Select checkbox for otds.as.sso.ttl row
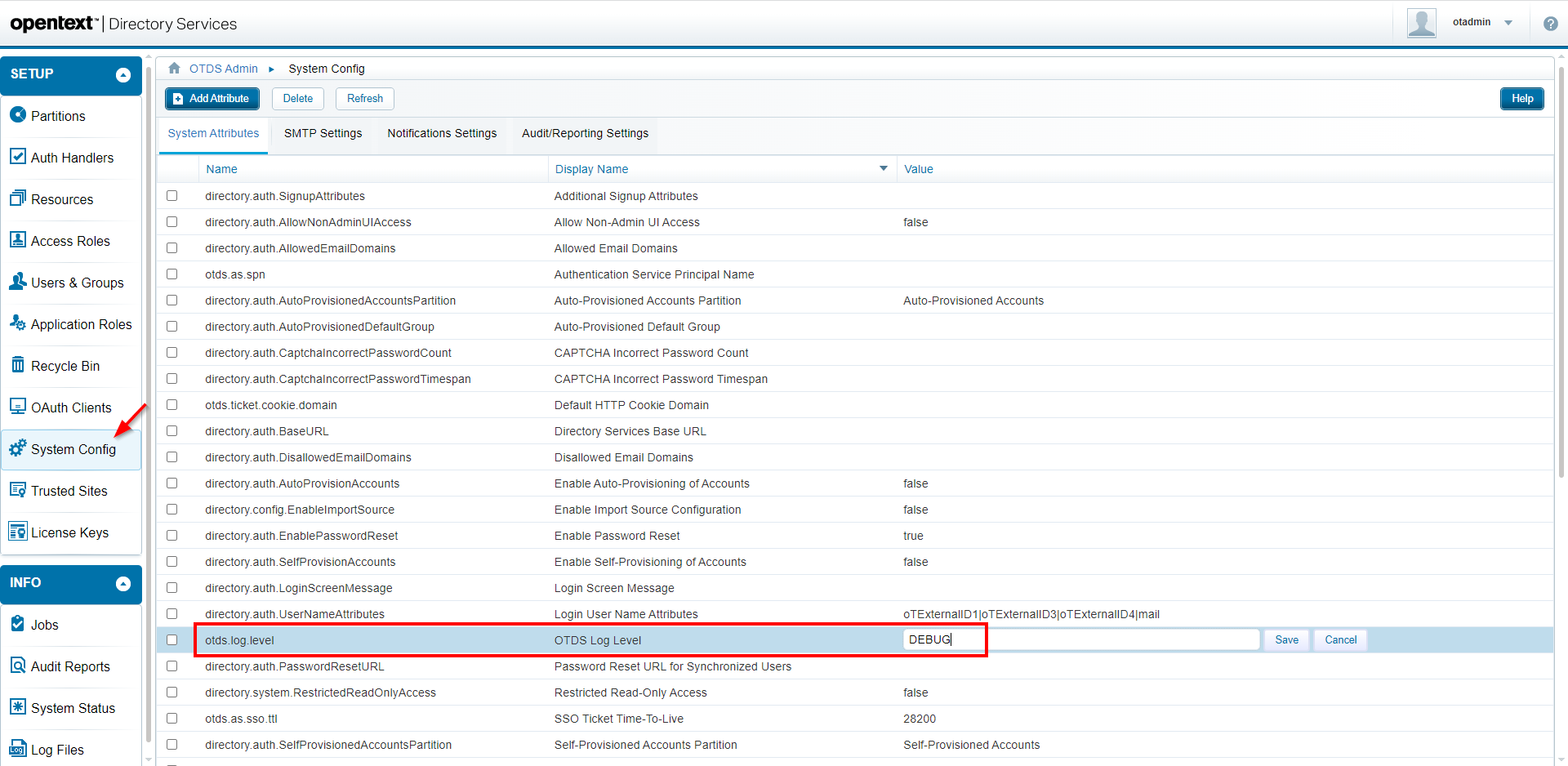Image resolution: width=1568 pixels, height=766 pixels. (171, 719)
